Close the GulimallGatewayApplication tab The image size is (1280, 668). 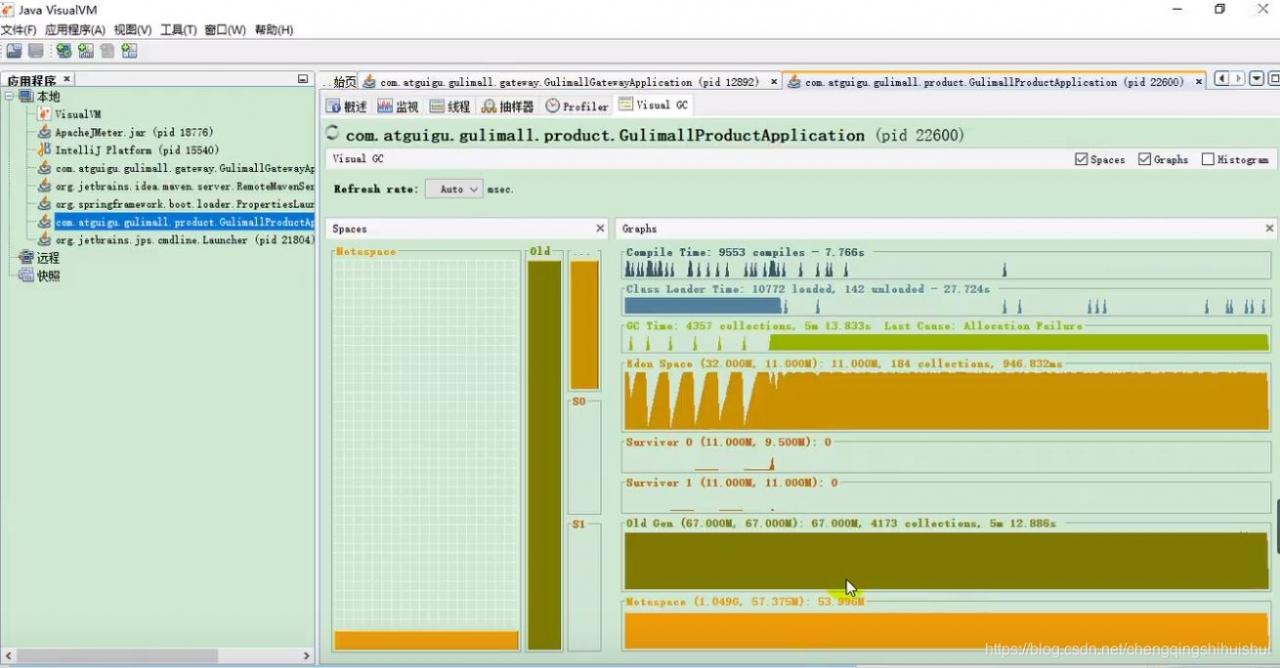774,82
